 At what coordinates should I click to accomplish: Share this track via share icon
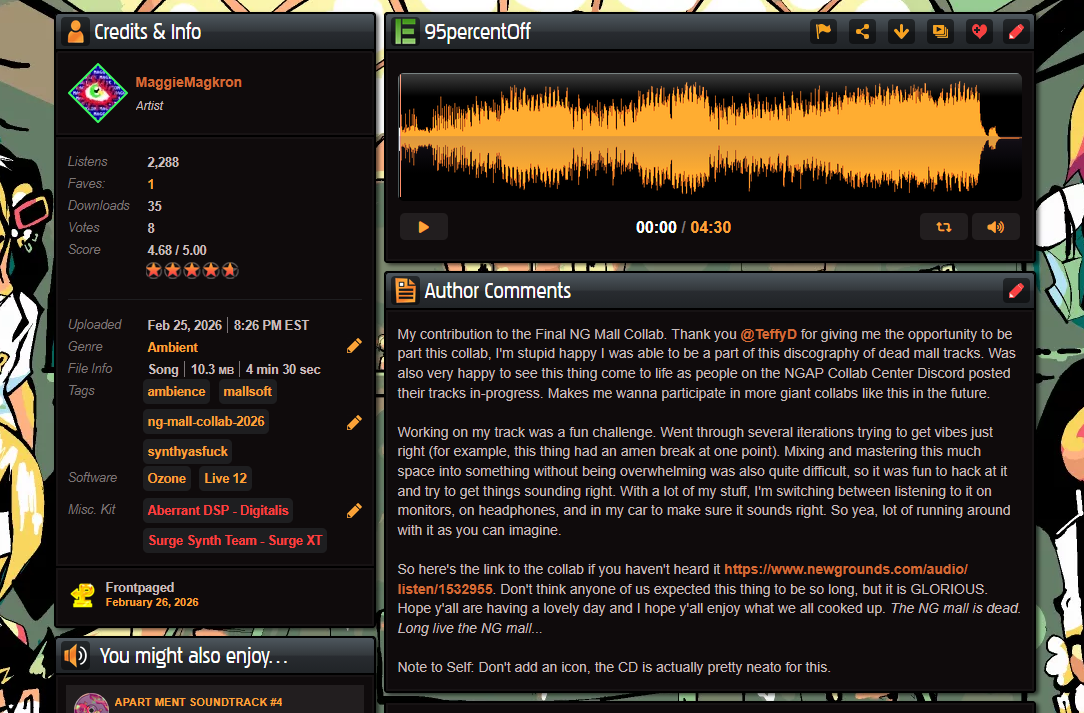click(862, 31)
